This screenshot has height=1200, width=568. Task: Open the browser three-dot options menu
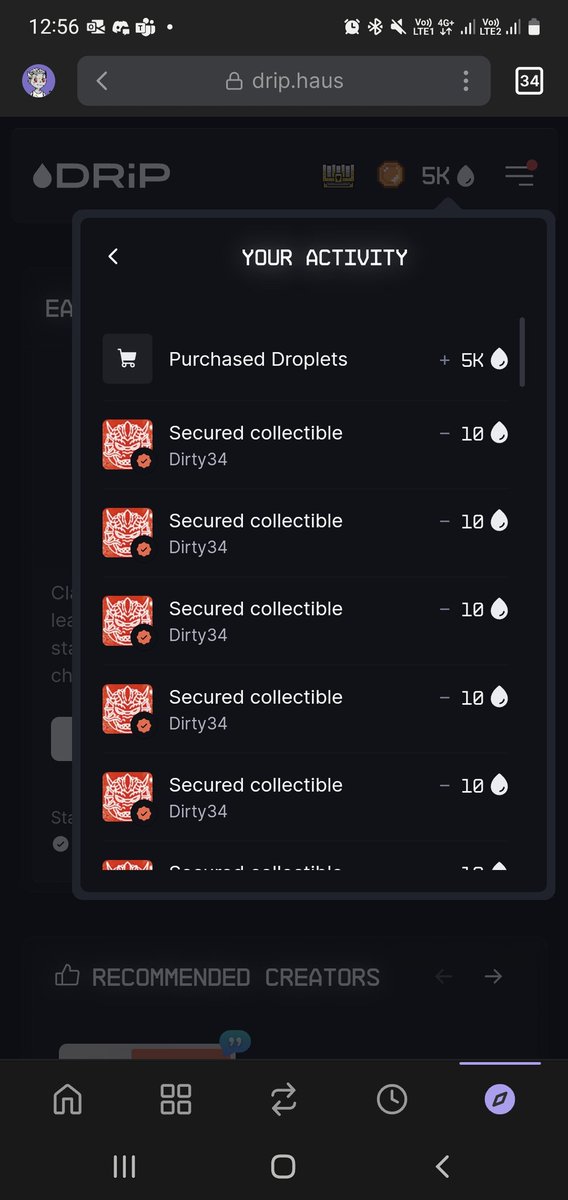pos(465,81)
